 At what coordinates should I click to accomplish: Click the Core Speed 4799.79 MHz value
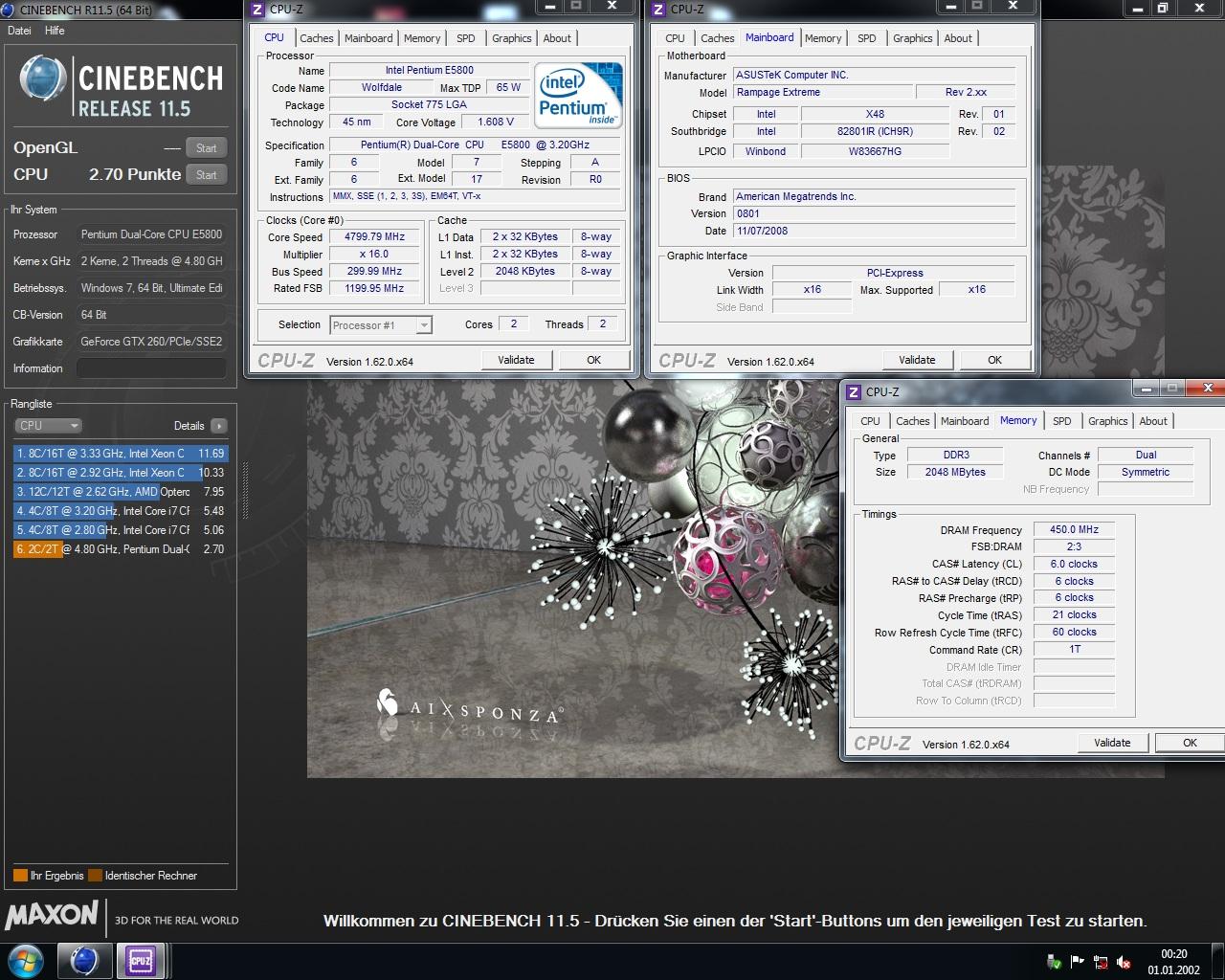pos(374,237)
